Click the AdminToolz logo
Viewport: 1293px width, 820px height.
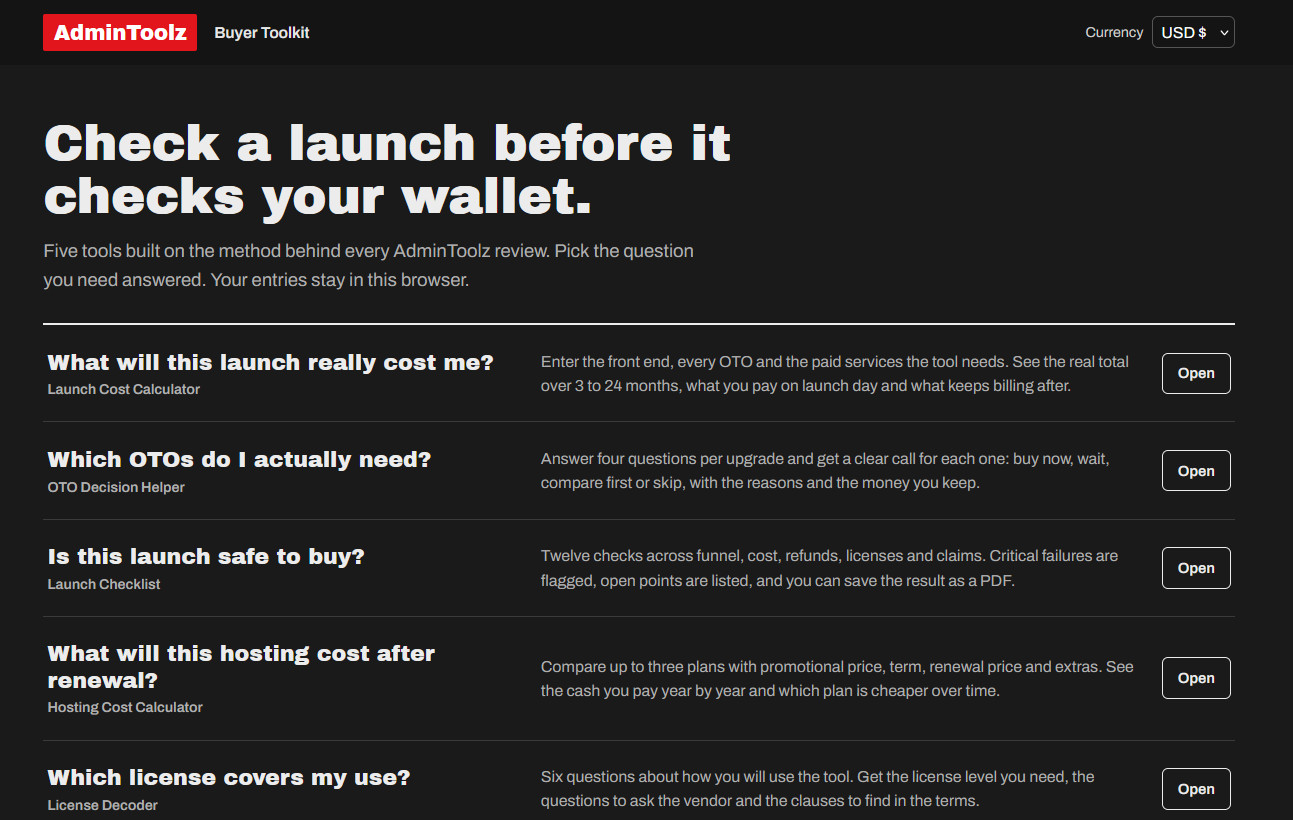pyautogui.click(x=120, y=32)
